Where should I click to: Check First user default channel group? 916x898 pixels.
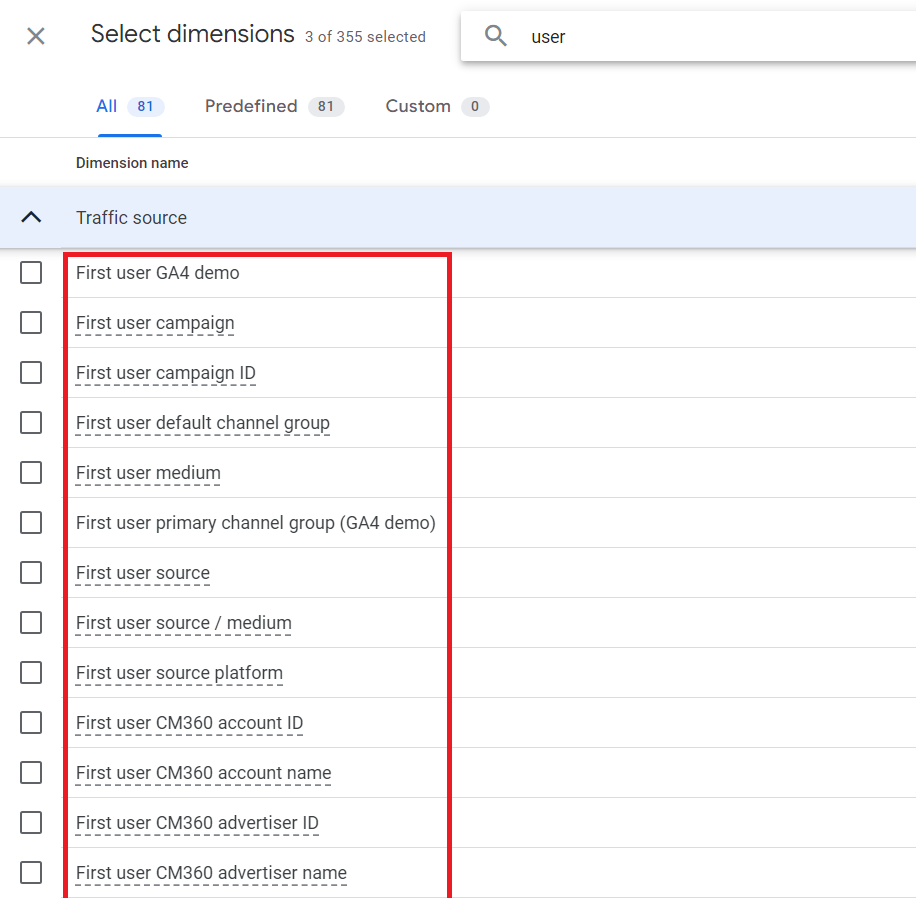[30, 422]
